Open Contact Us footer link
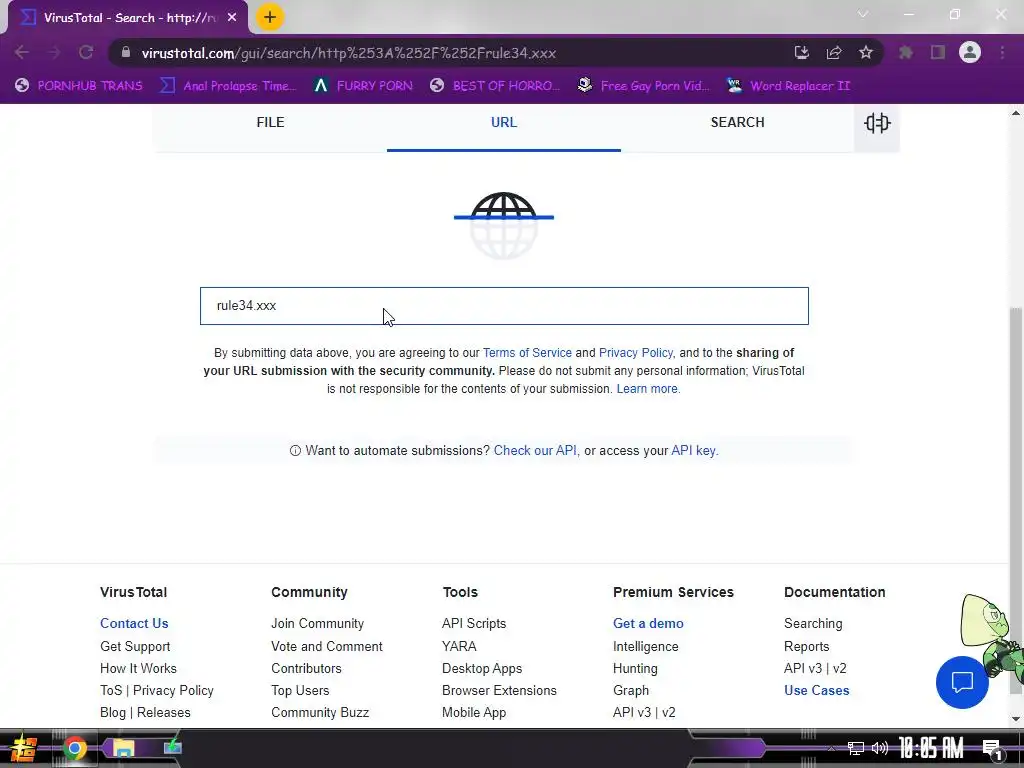Viewport: 1024px width, 768px height. [x=134, y=624]
